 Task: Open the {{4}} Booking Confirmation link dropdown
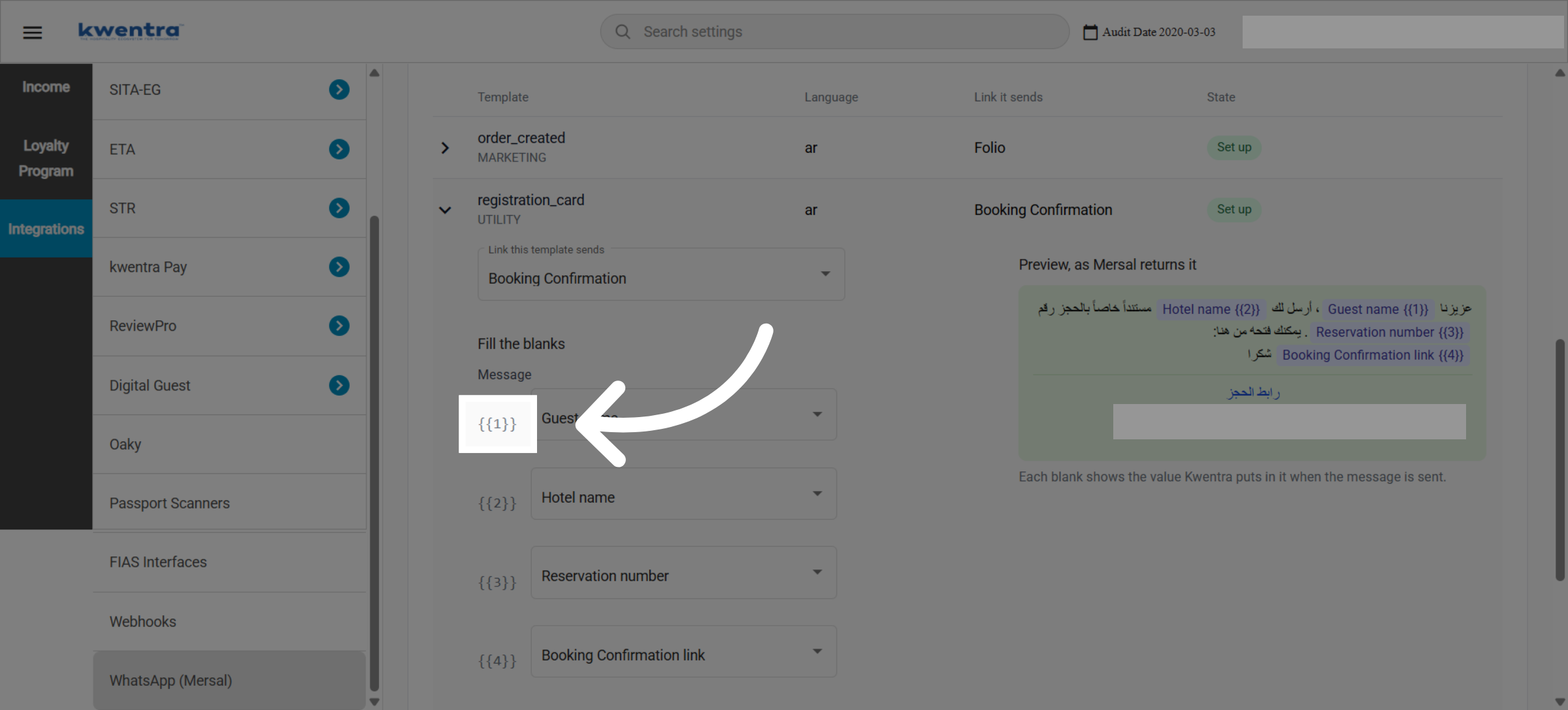point(683,652)
